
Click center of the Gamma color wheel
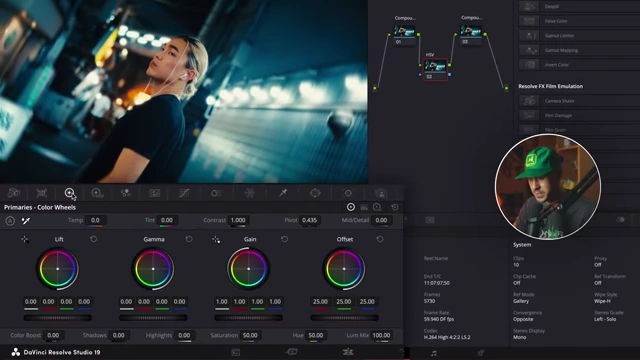(153, 269)
